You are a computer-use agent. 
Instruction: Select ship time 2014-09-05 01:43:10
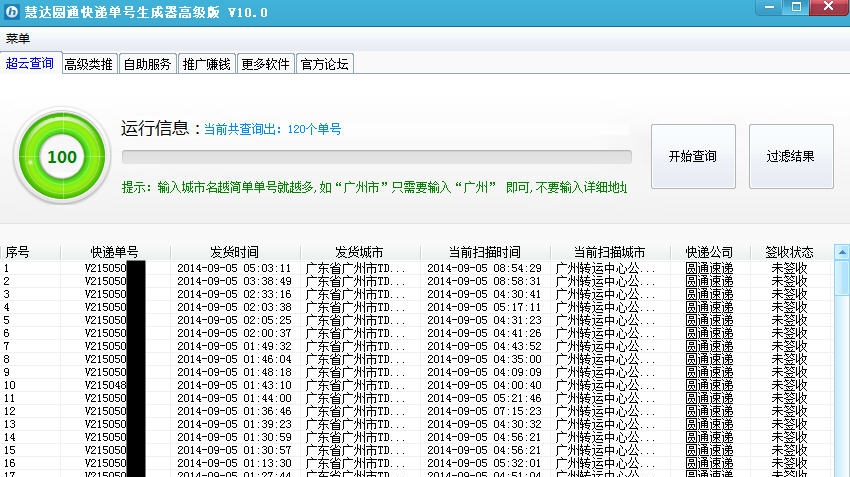234,385
